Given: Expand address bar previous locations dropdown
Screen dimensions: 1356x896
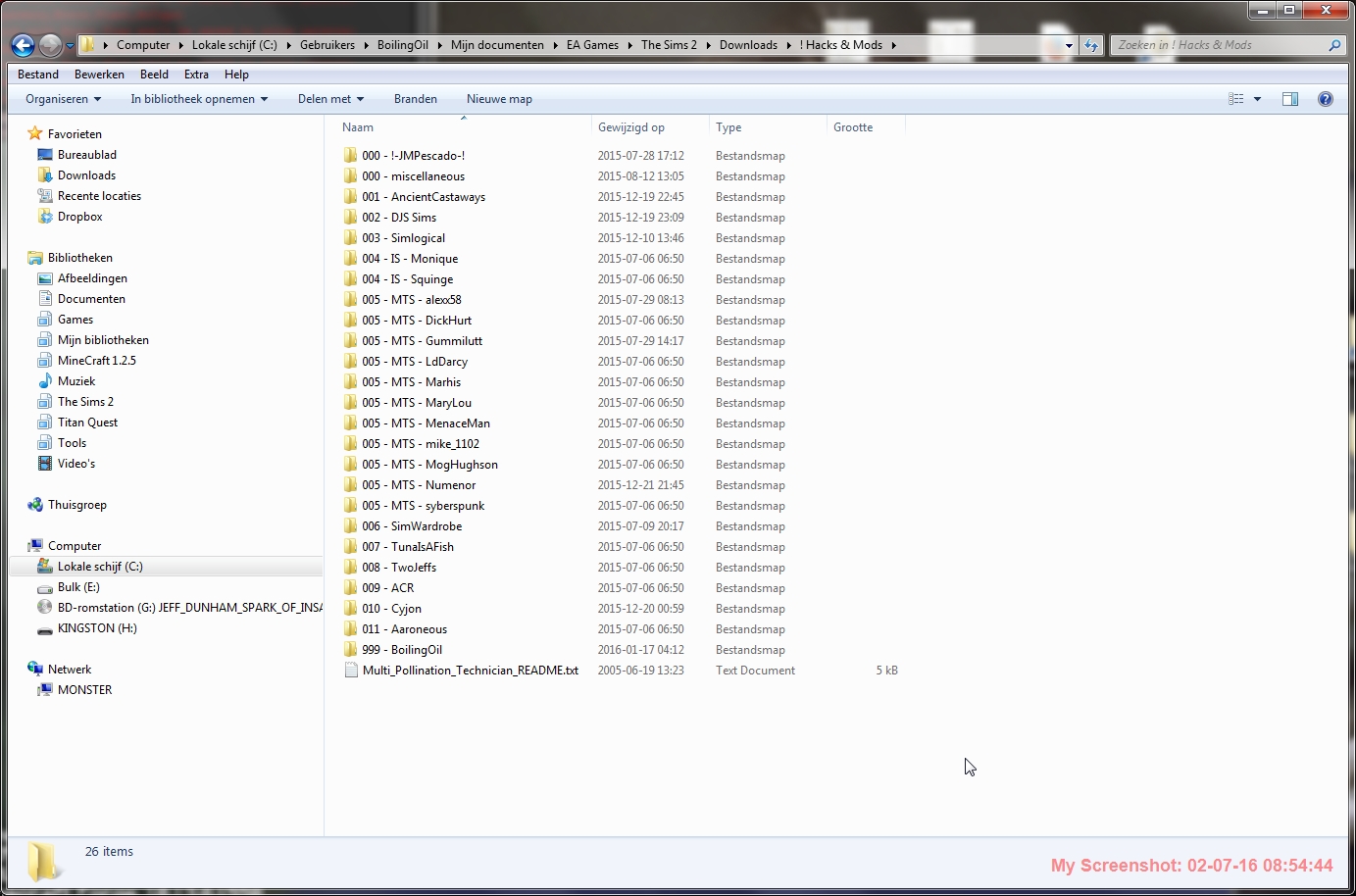Looking at the screenshot, I should coord(1069,45).
